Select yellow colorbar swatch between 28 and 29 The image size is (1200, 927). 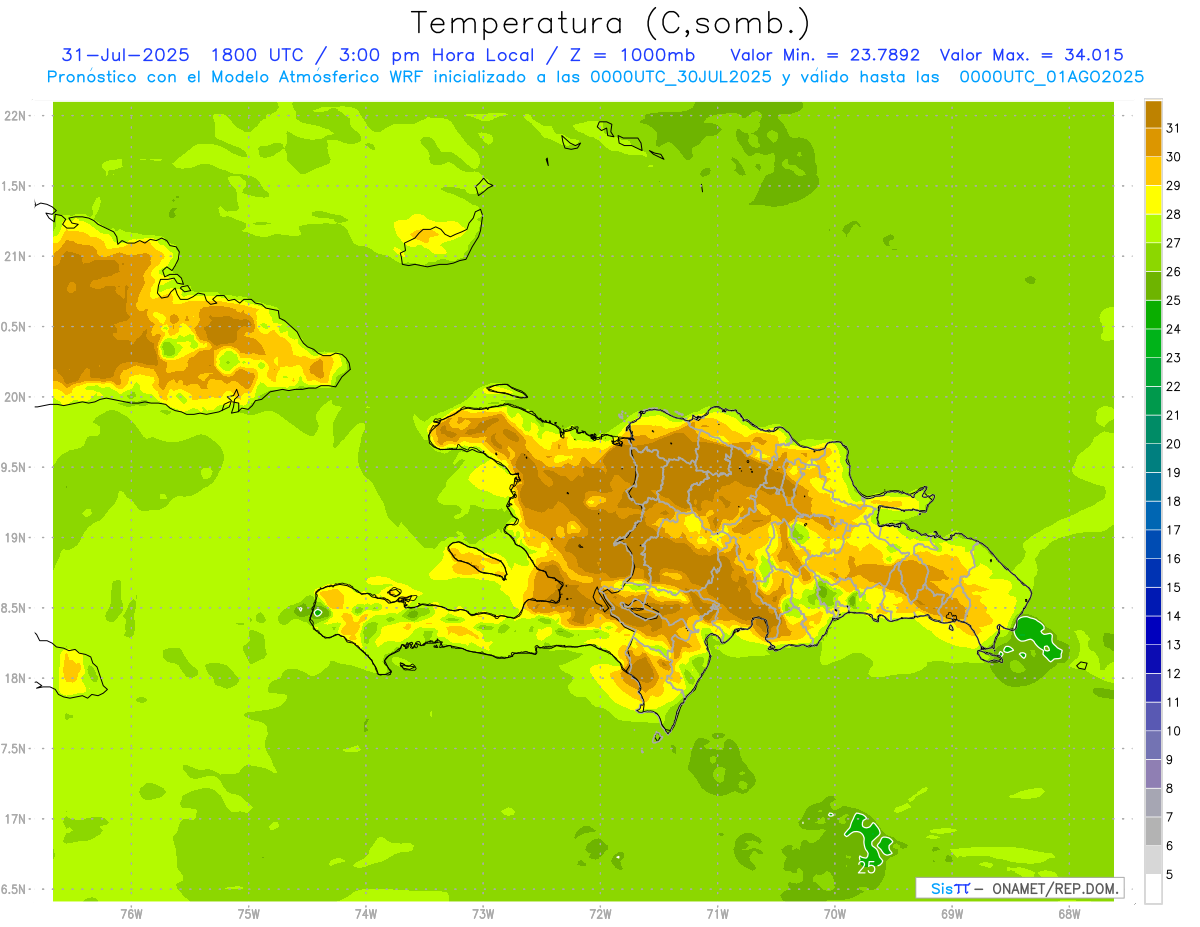pos(1153,200)
